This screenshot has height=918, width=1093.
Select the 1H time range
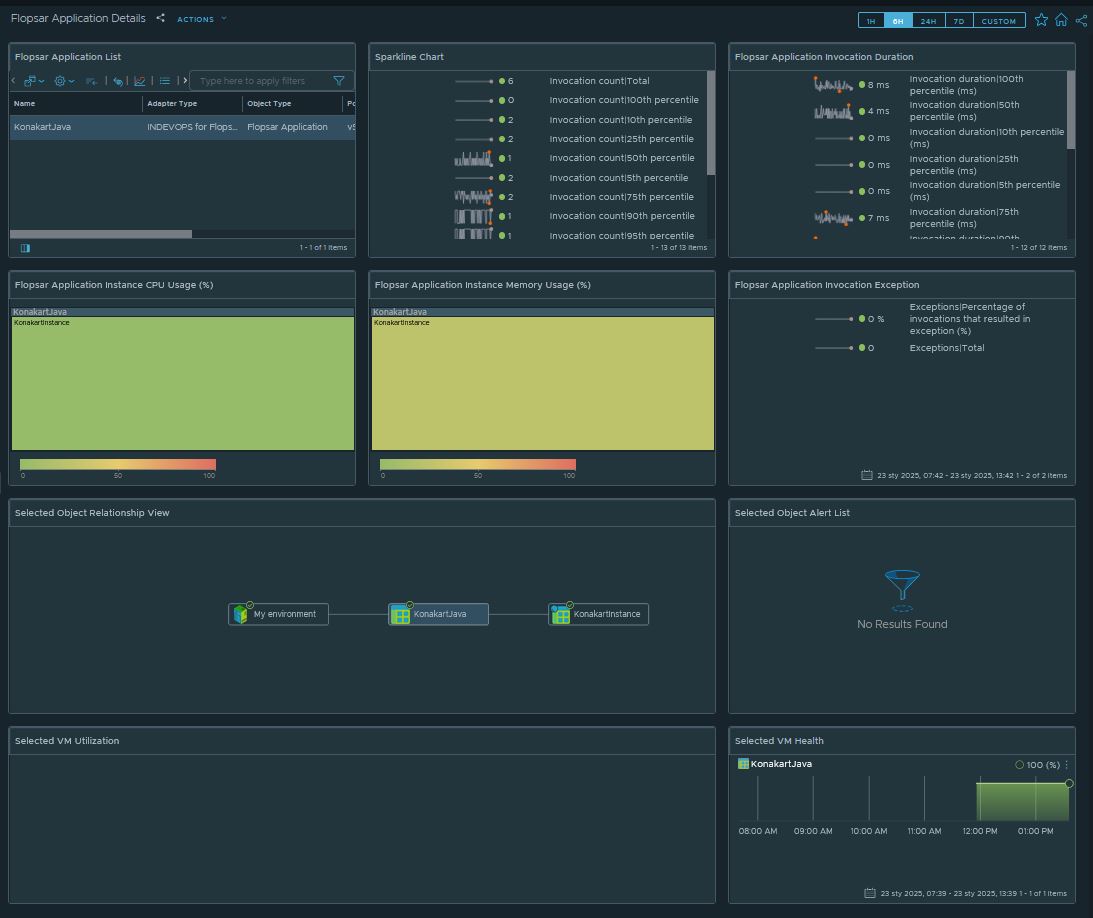(871, 21)
